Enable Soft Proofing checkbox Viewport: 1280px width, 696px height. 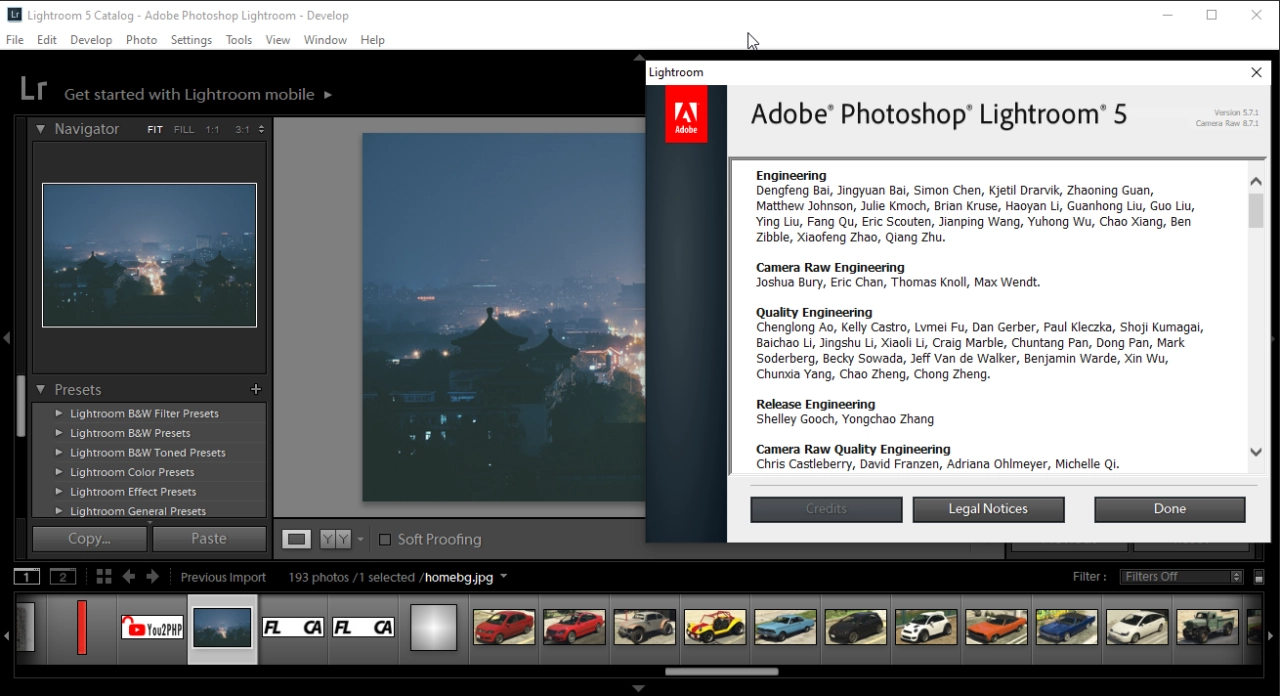[x=385, y=540]
